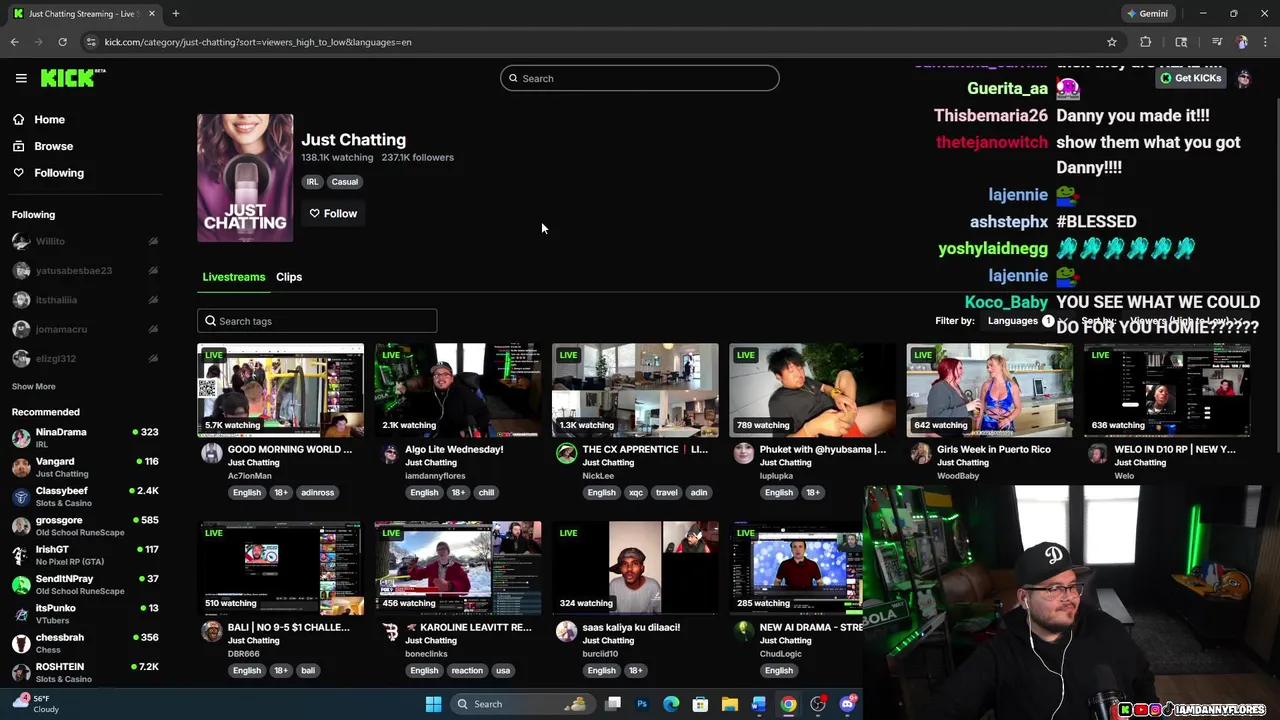Go to Home in the sidebar
The width and height of the screenshot is (1280, 720).
[x=49, y=120]
